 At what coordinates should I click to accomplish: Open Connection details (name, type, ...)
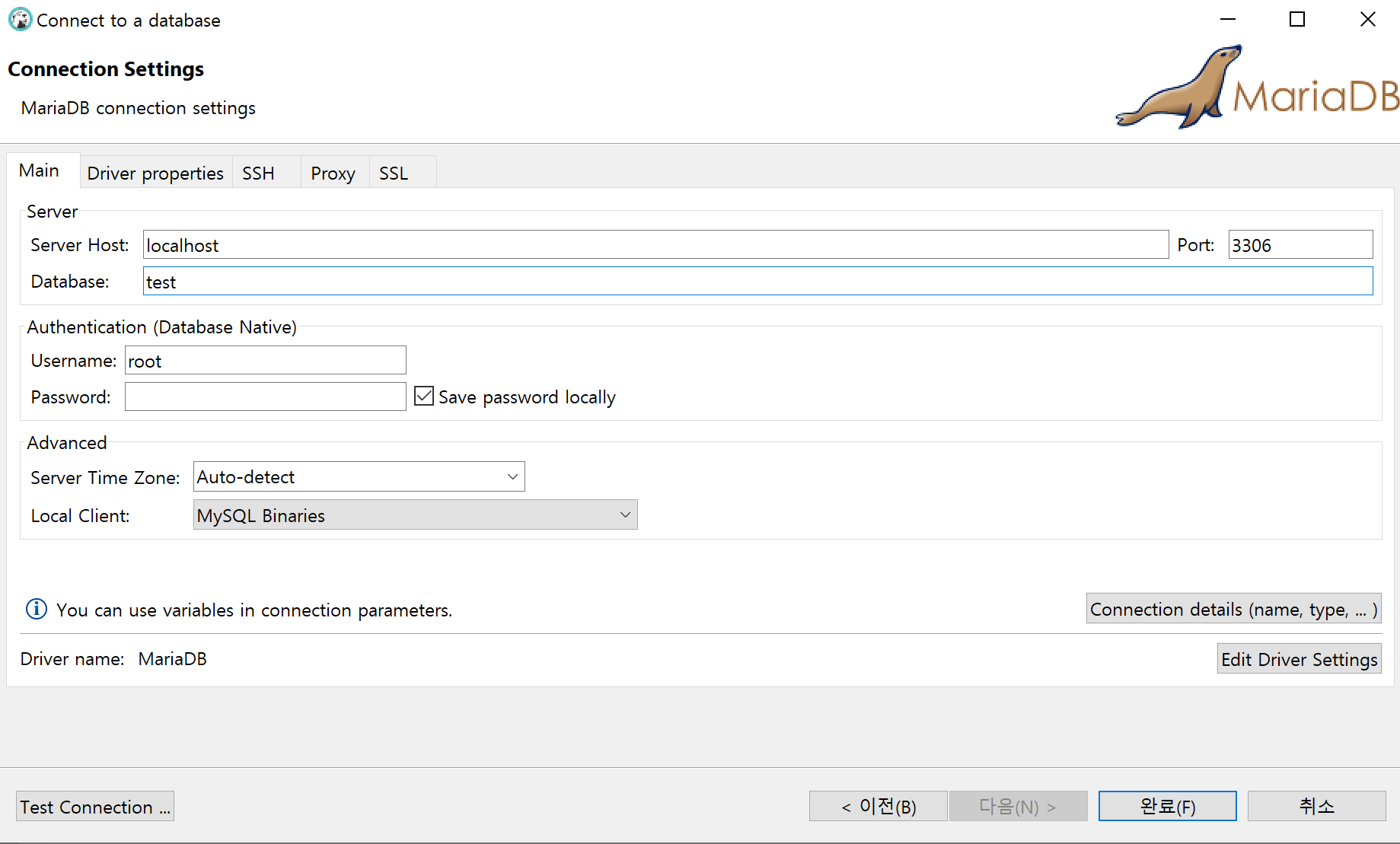(x=1233, y=609)
